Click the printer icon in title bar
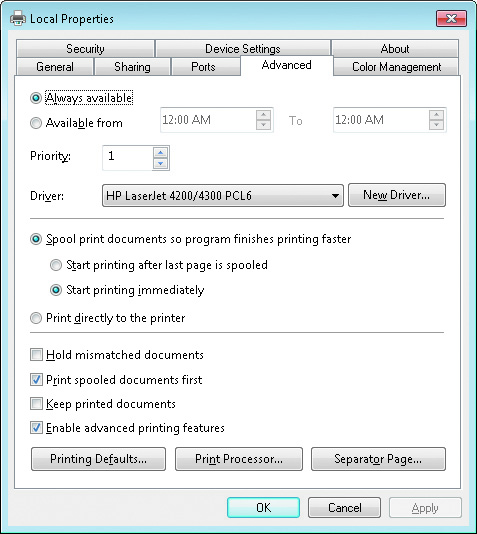This screenshot has width=477, height=534. pos(18,18)
